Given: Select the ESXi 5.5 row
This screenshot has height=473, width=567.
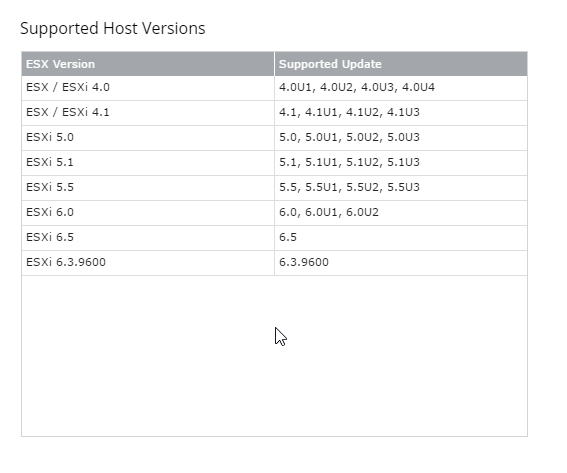Looking at the screenshot, I should (274, 188).
